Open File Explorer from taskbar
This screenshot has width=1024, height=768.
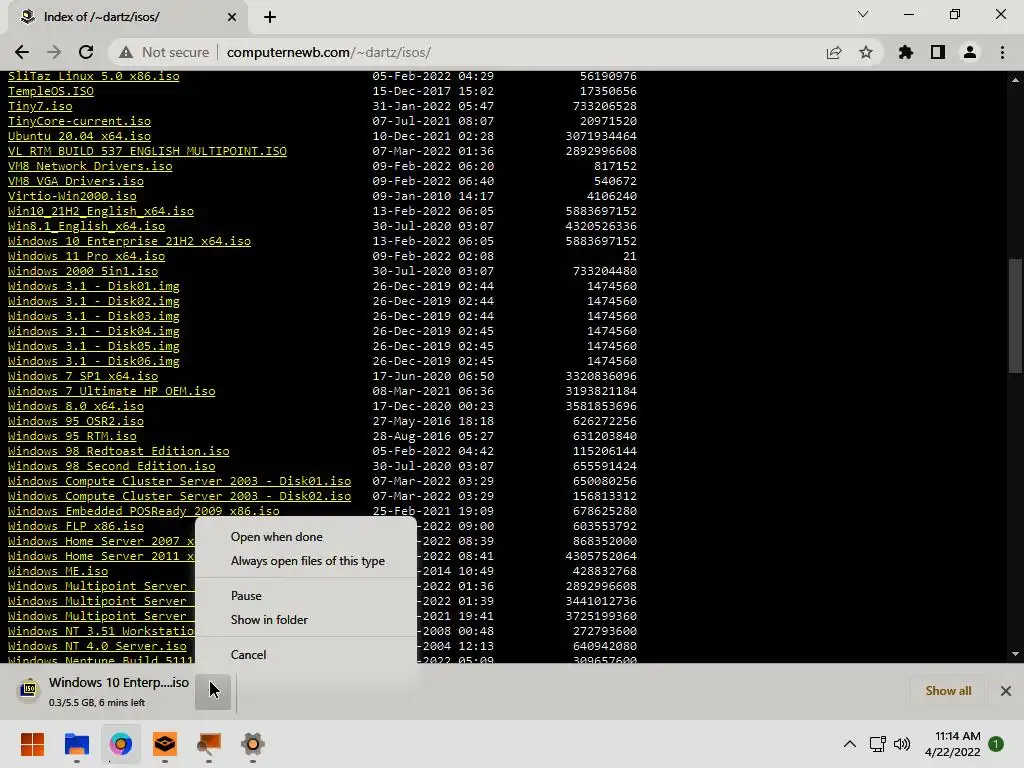click(x=76, y=744)
